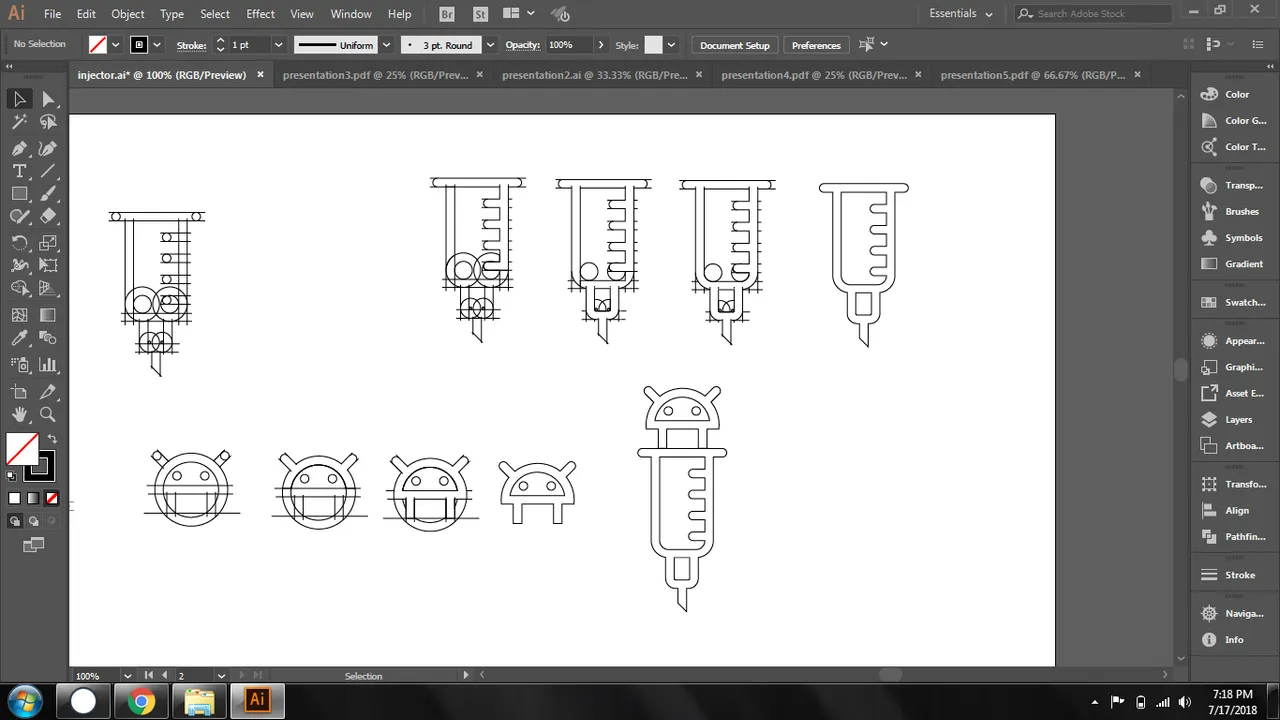1280x720 pixels.
Task: Click the fill color box in toolbox
Action: click(x=23, y=449)
